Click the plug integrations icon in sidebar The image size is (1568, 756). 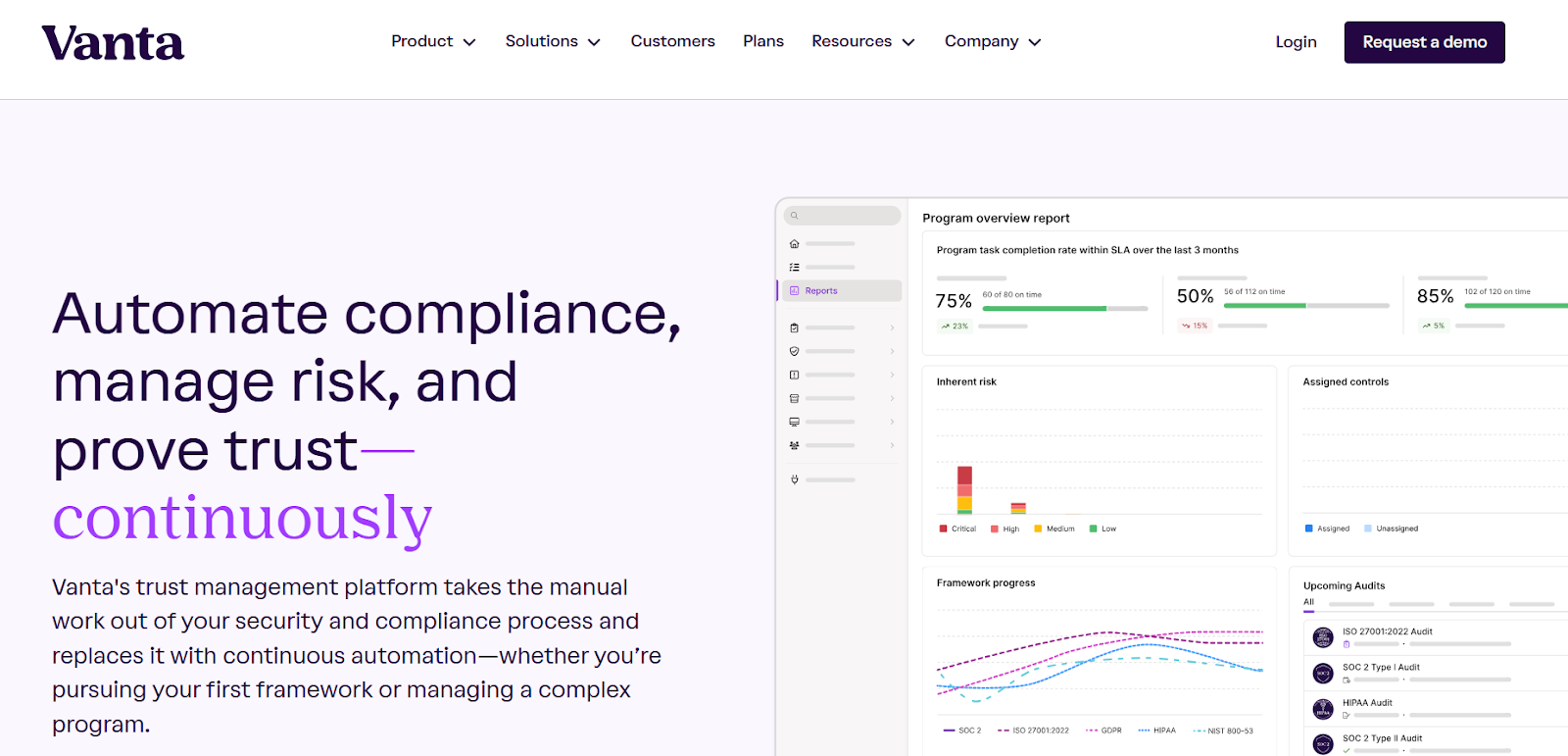[x=795, y=479]
